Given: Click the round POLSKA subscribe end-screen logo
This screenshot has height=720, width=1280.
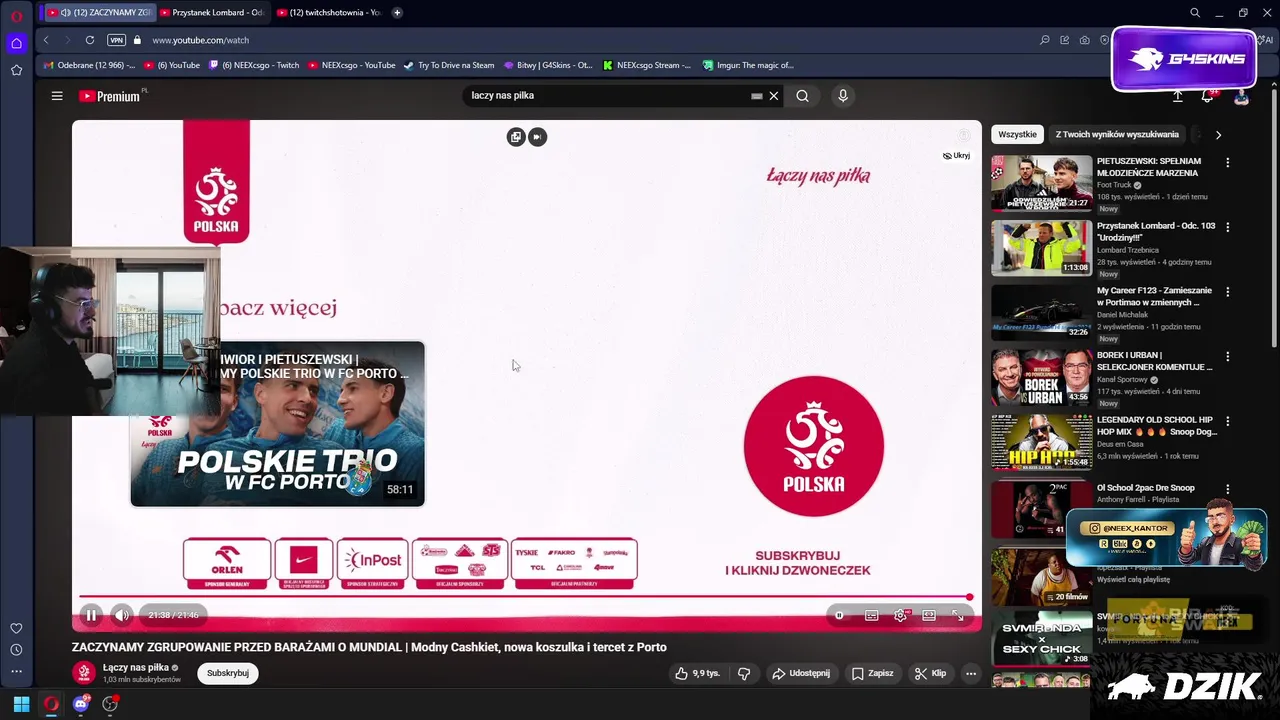Looking at the screenshot, I should [x=814, y=446].
